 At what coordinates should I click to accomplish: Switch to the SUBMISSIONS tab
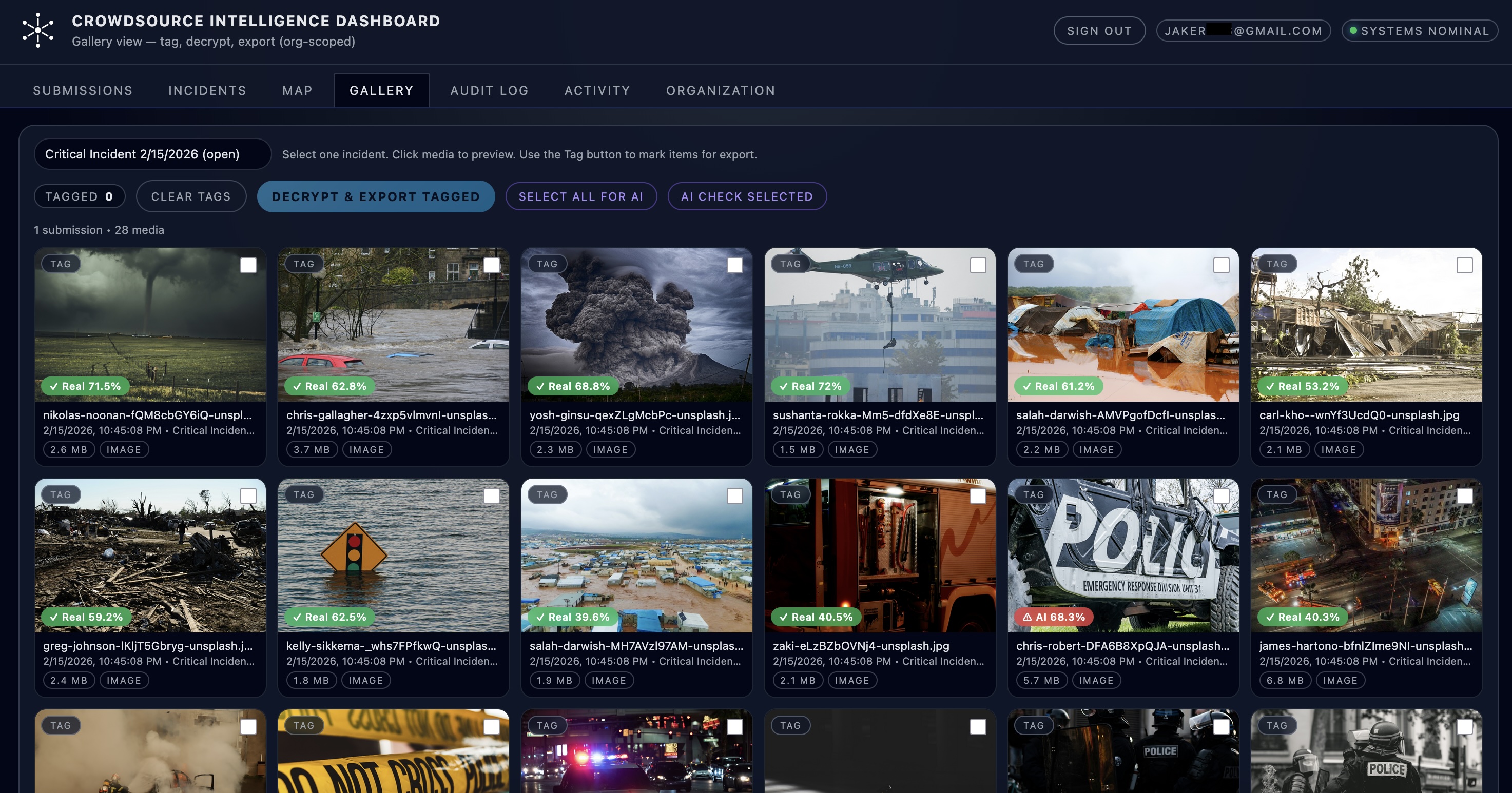(x=82, y=90)
